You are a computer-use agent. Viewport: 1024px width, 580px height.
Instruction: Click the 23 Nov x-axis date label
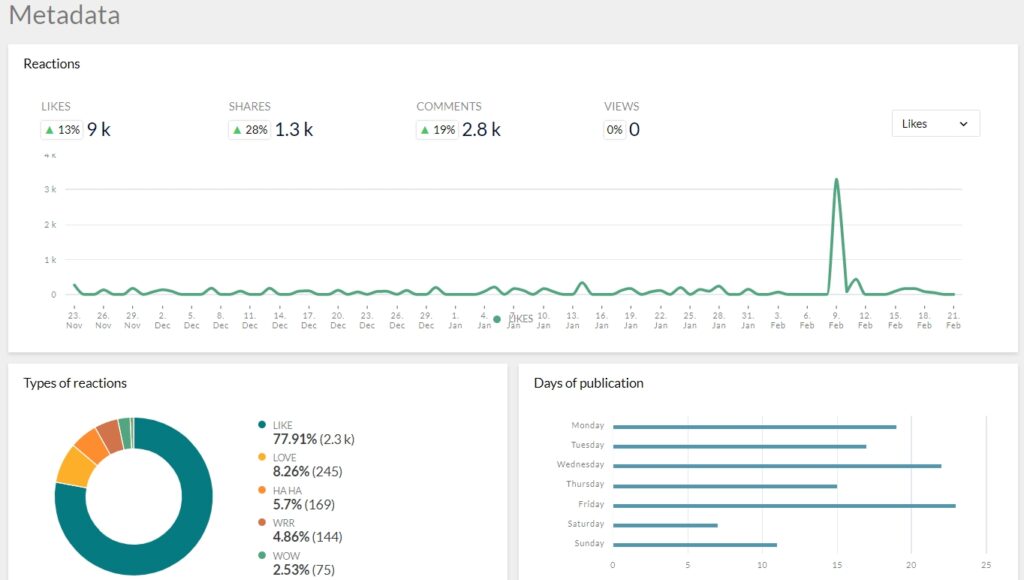(74, 320)
